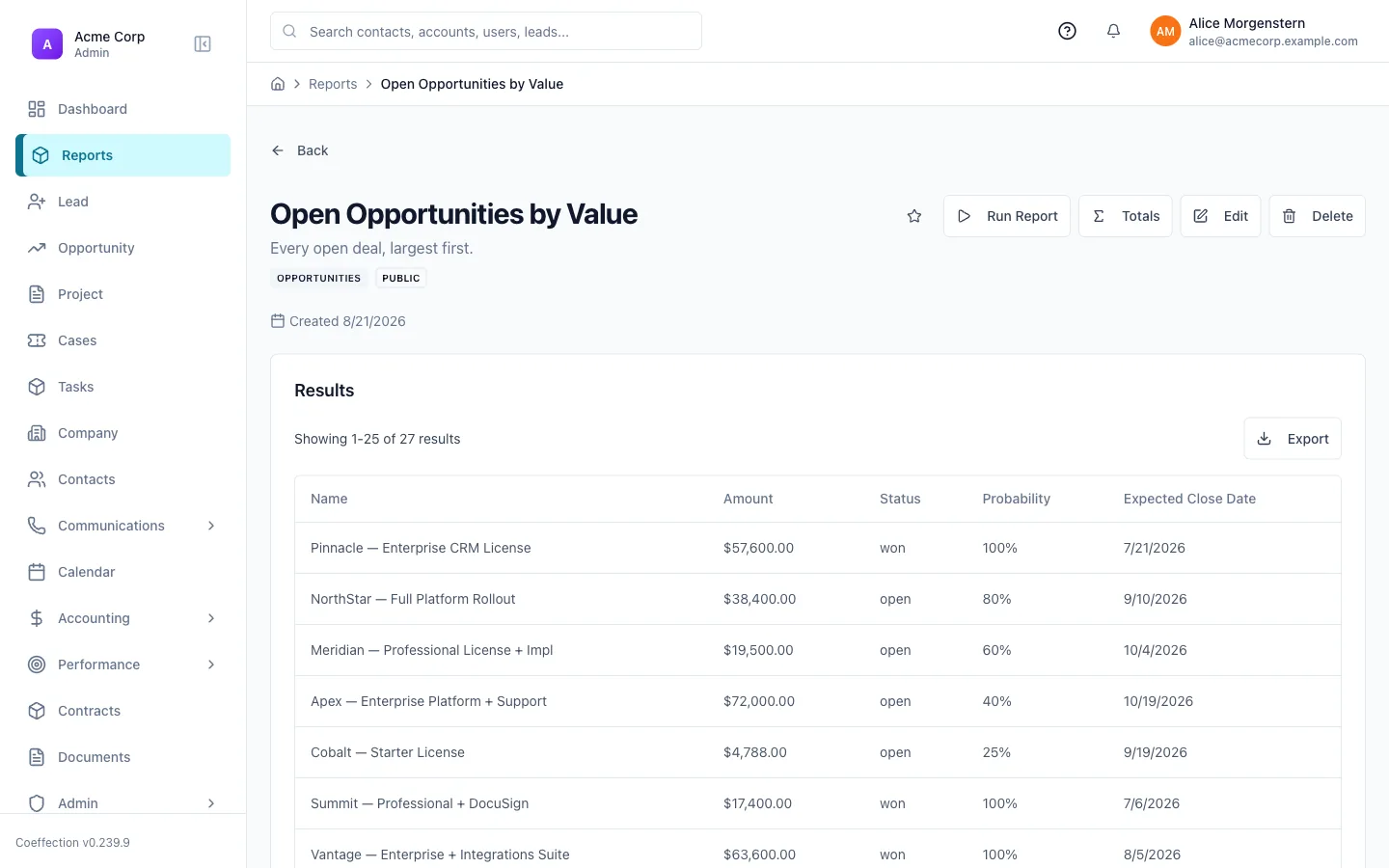This screenshot has height=868, width=1389.
Task: Click the Run Report button
Action: [x=1006, y=216]
